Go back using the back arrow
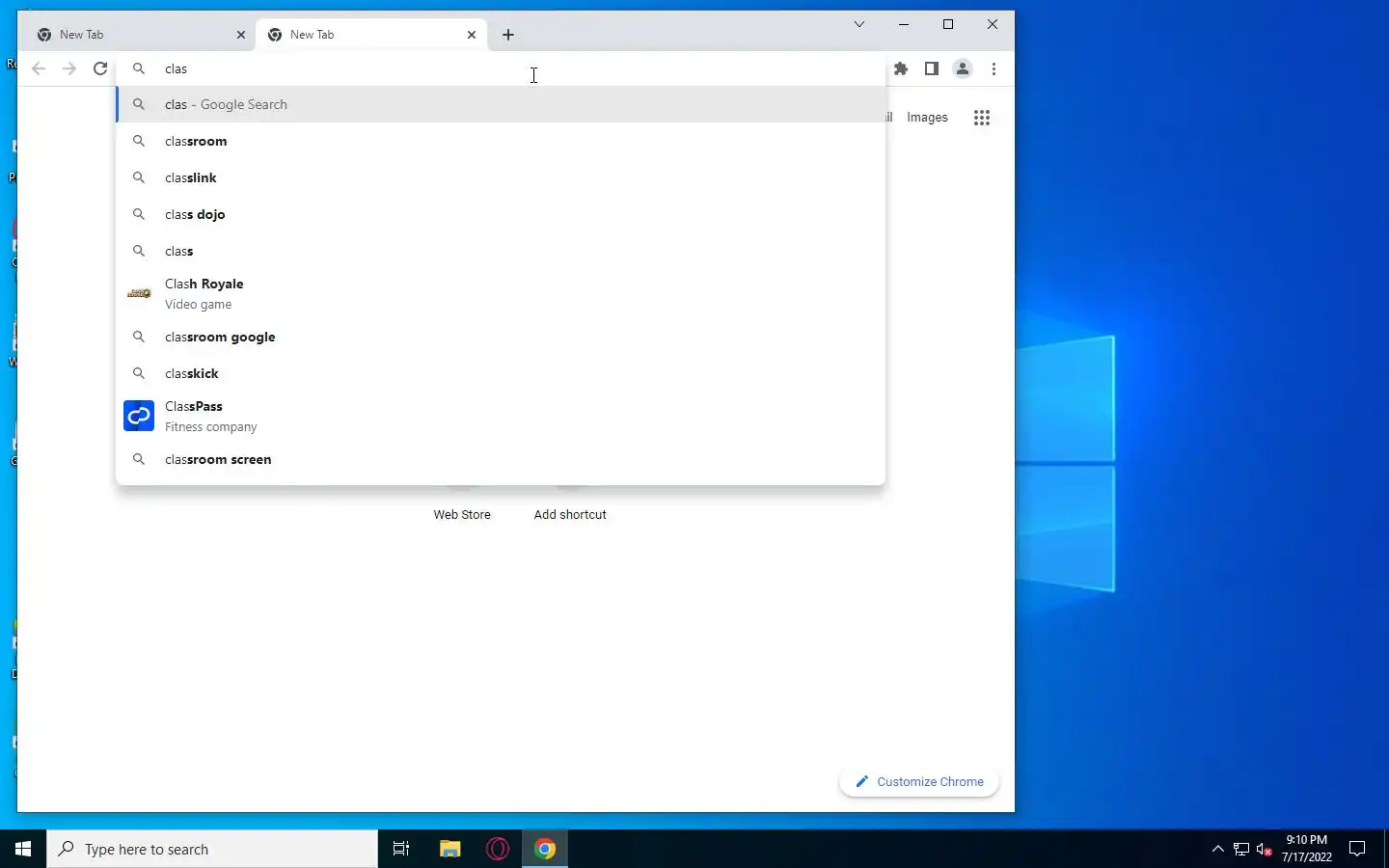The height and width of the screenshot is (868, 1389). (x=39, y=68)
